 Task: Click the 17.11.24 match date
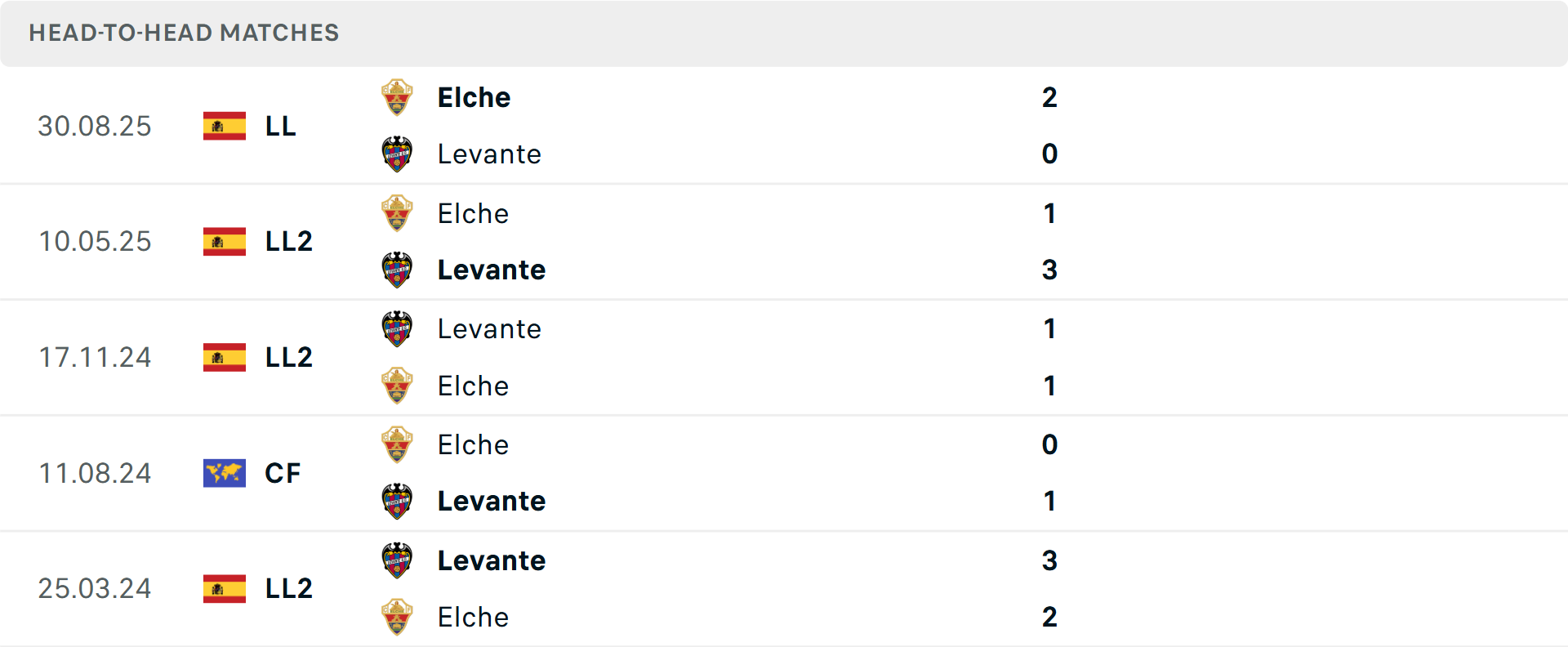(x=95, y=357)
